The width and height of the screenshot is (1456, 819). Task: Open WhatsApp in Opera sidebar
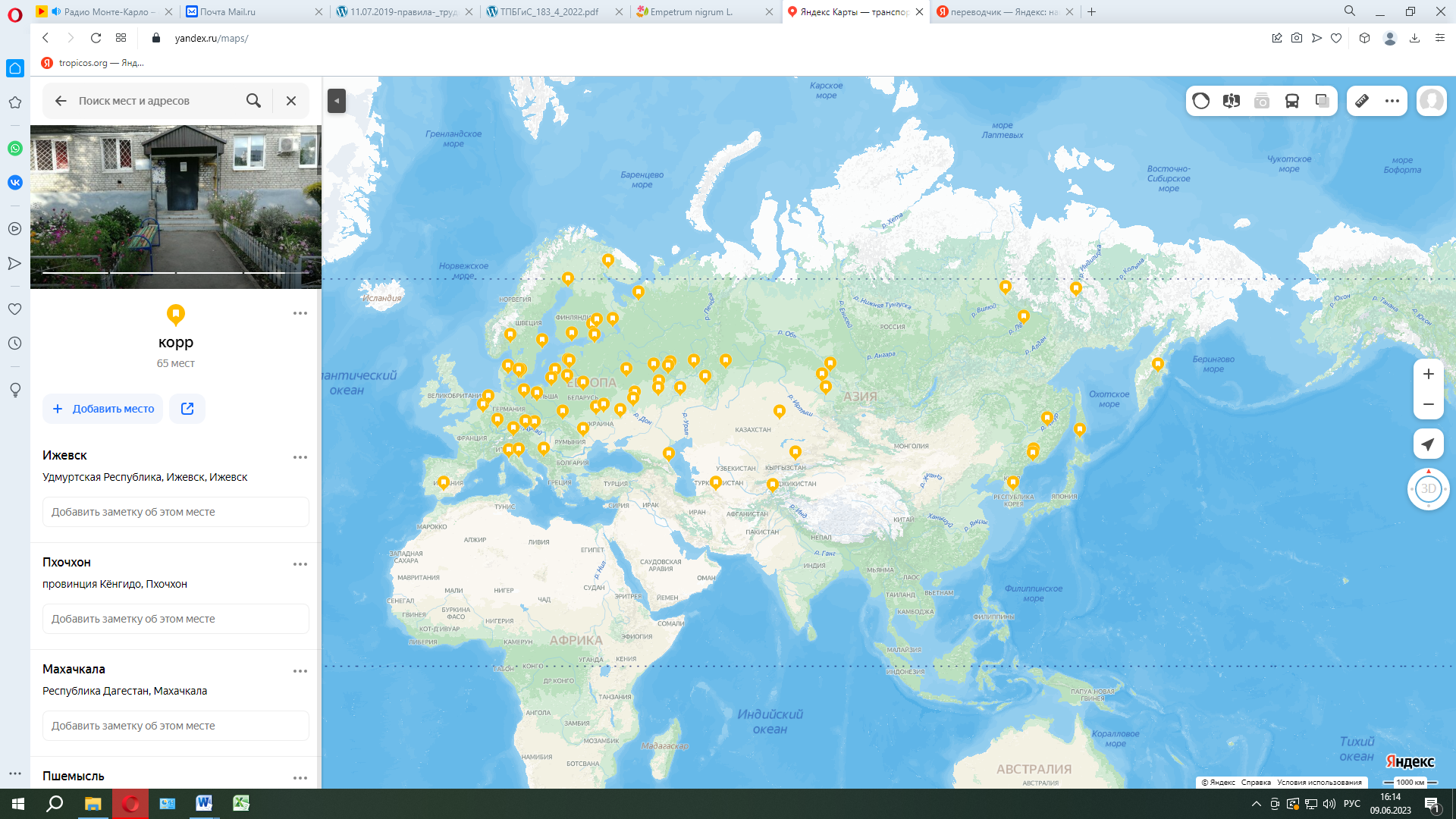point(14,149)
